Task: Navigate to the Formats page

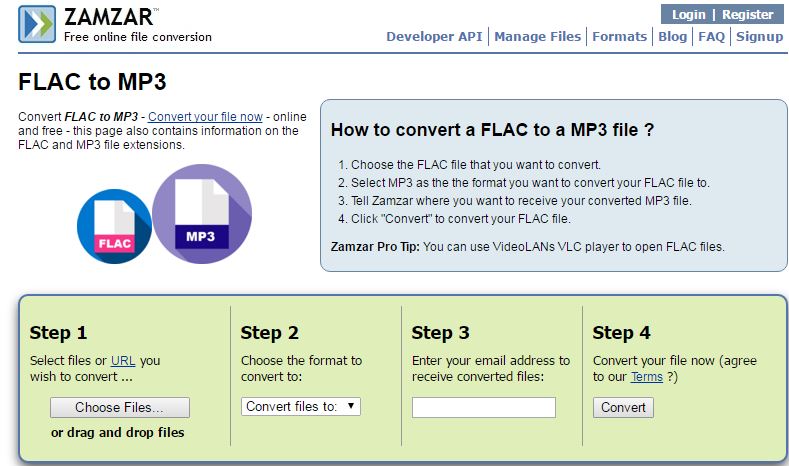Action: coord(619,37)
